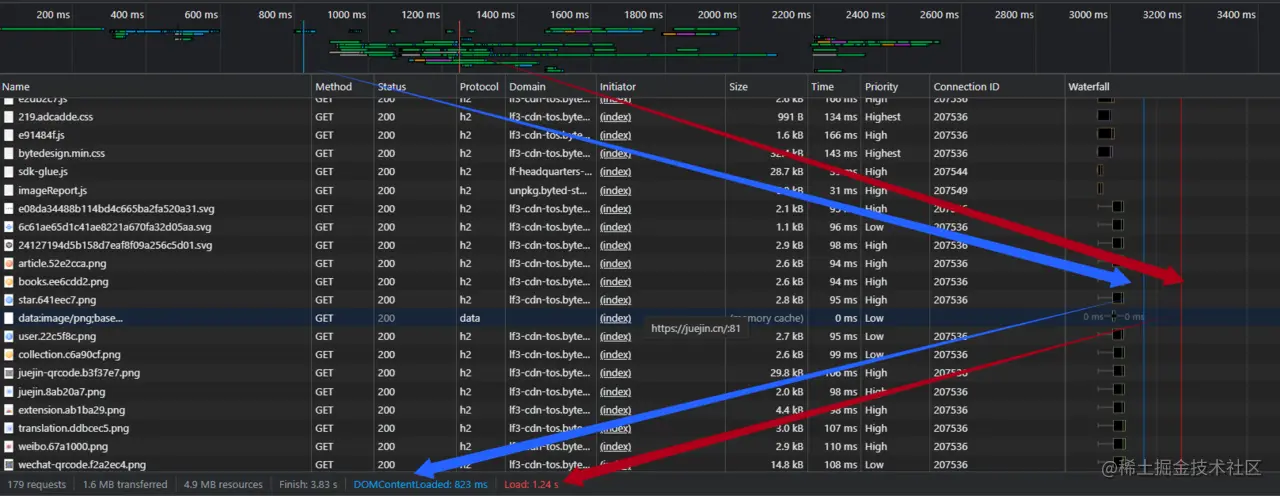Viewport: 1280px width, 496px height.
Task: Click the '207544' connection ID cell
Action: pyautogui.click(x=950, y=172)
